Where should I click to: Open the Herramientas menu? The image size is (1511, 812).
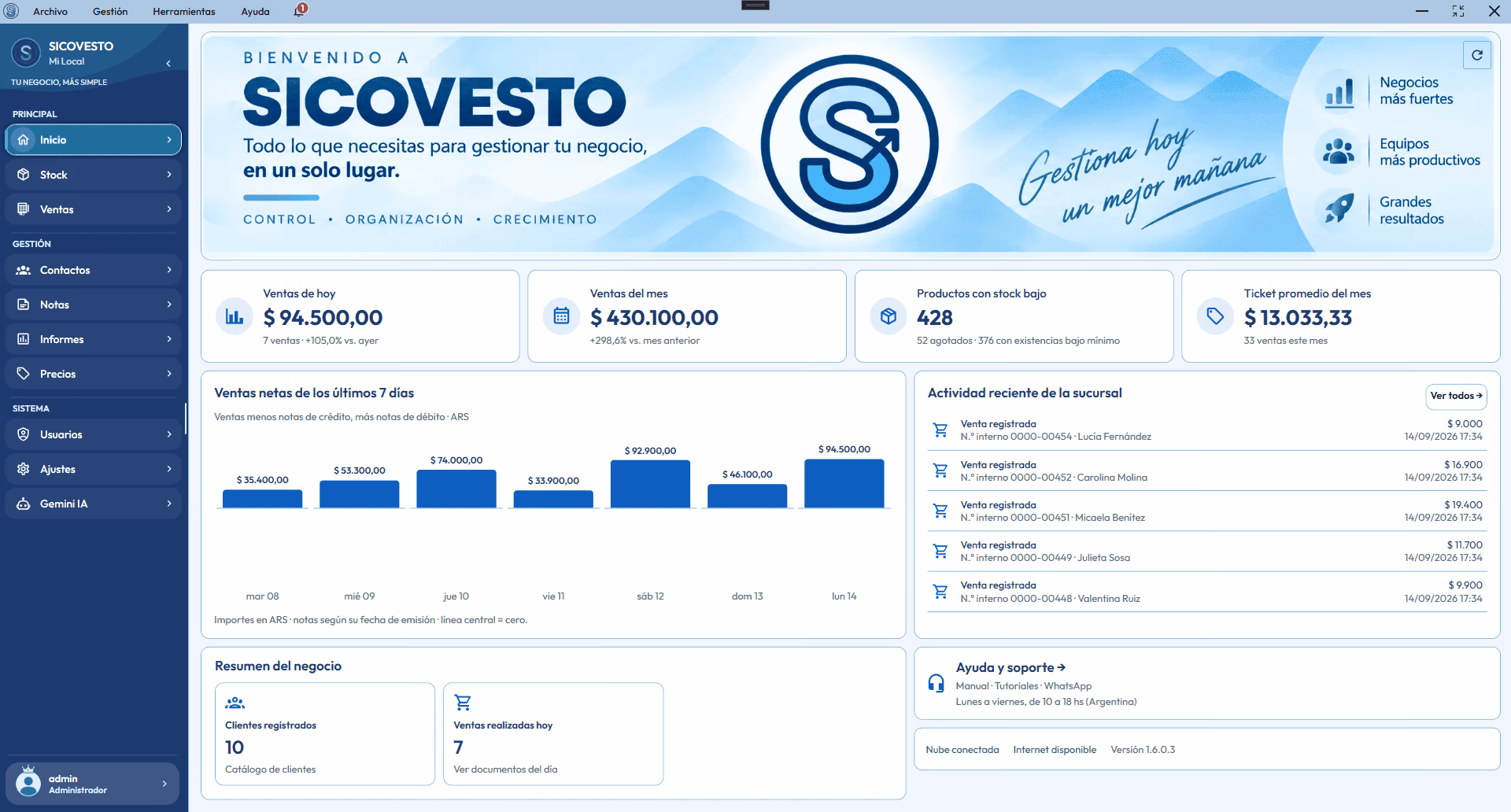coord(184,11)
